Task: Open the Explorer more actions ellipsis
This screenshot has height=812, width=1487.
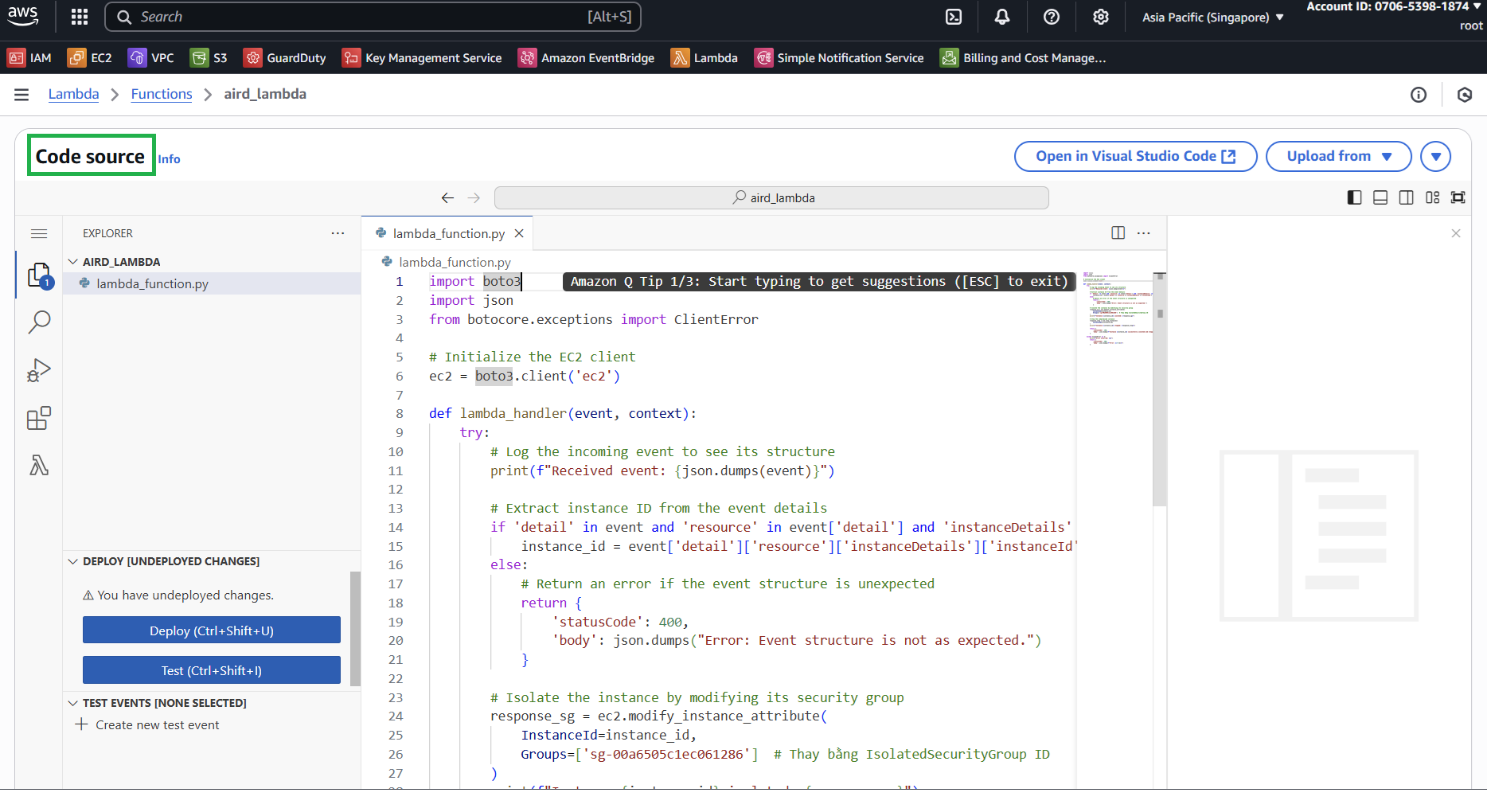Action: (338, 233)
